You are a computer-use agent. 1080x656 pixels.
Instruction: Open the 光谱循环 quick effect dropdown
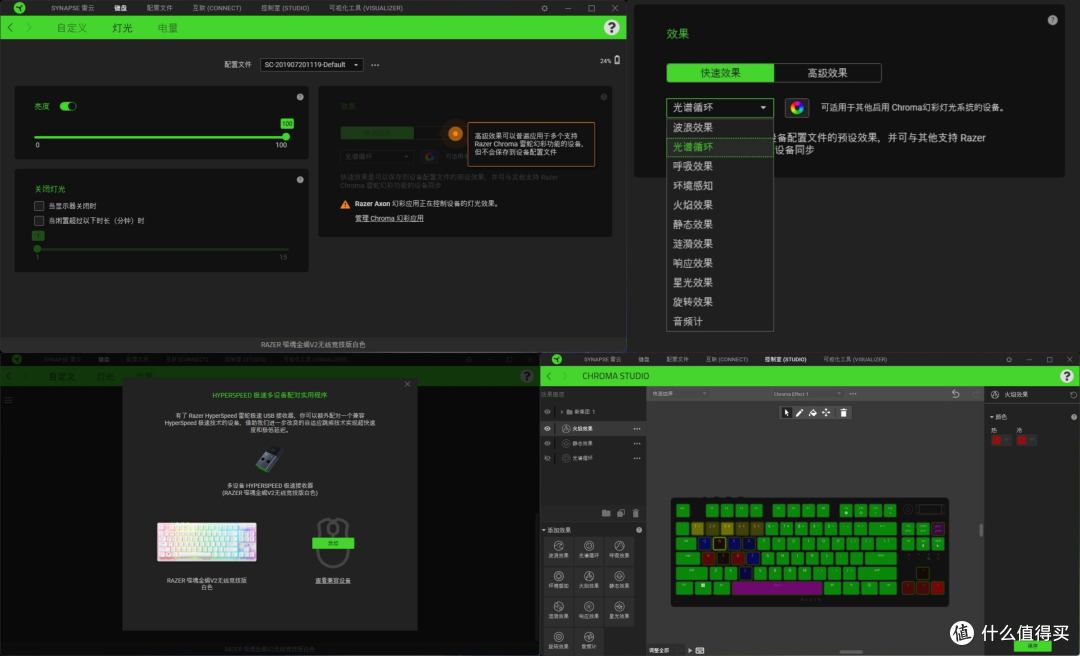point(720,107)
